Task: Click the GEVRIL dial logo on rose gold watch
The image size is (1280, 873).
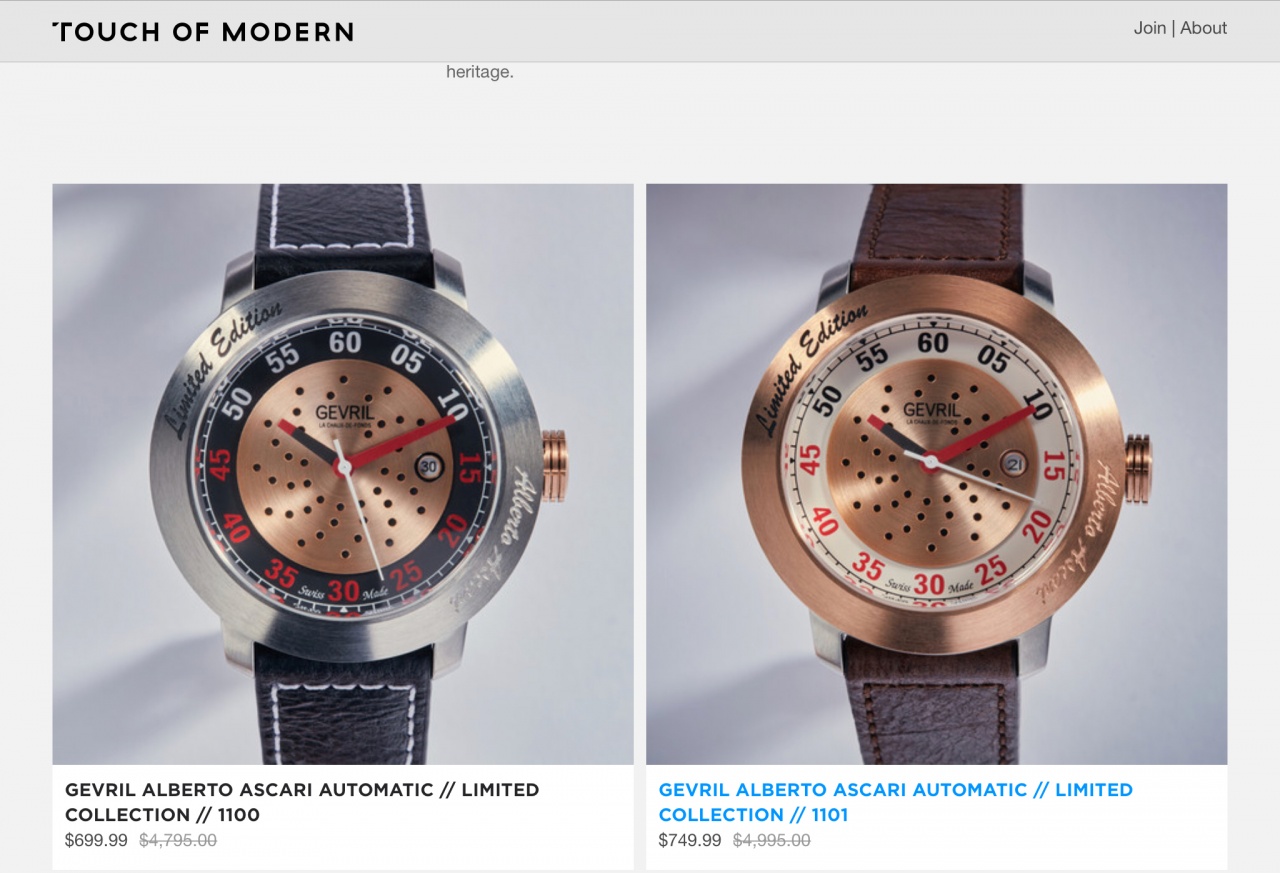Action: 932,409
